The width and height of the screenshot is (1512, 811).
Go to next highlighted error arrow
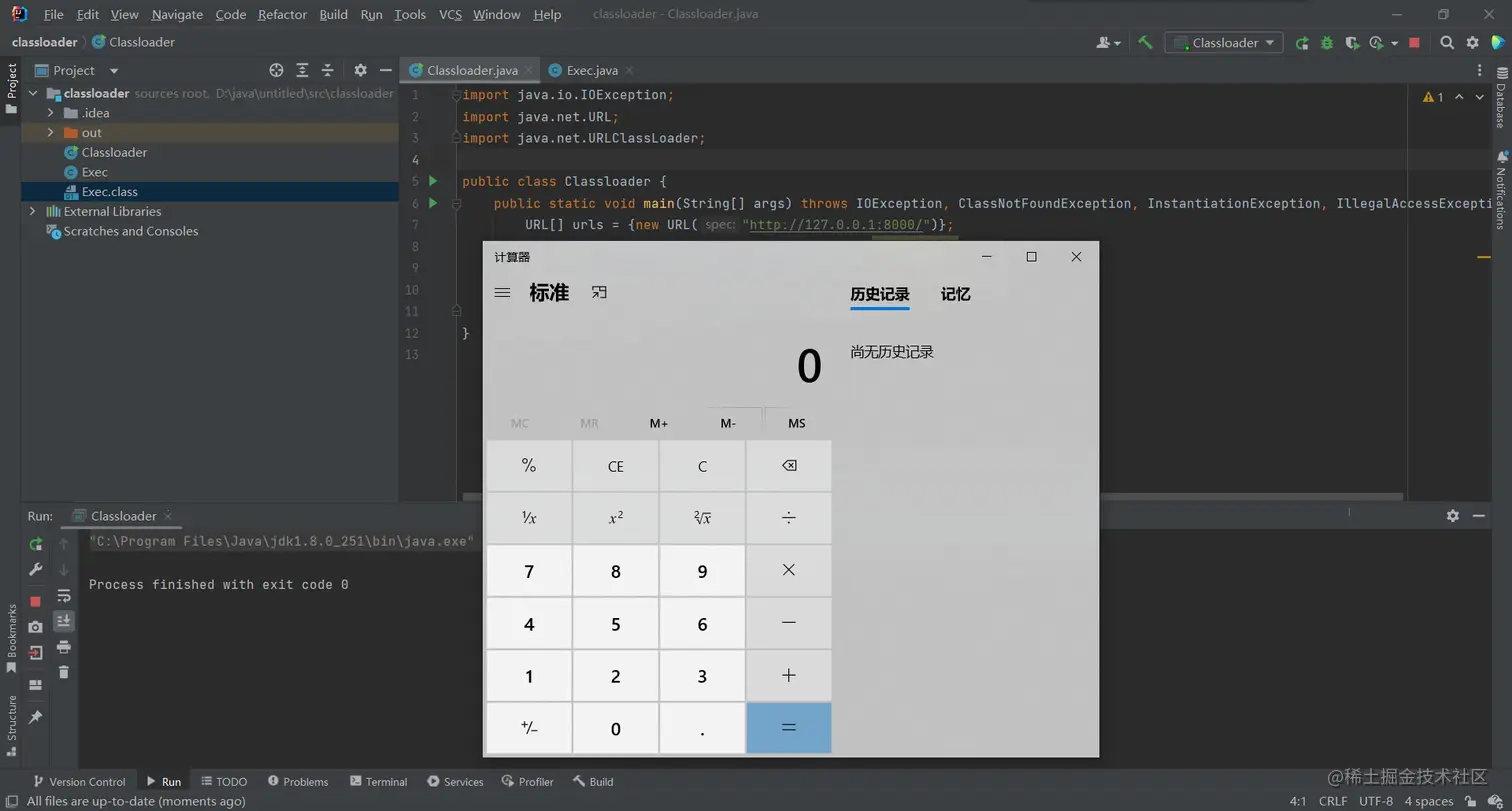click(x=1478, y=97)
